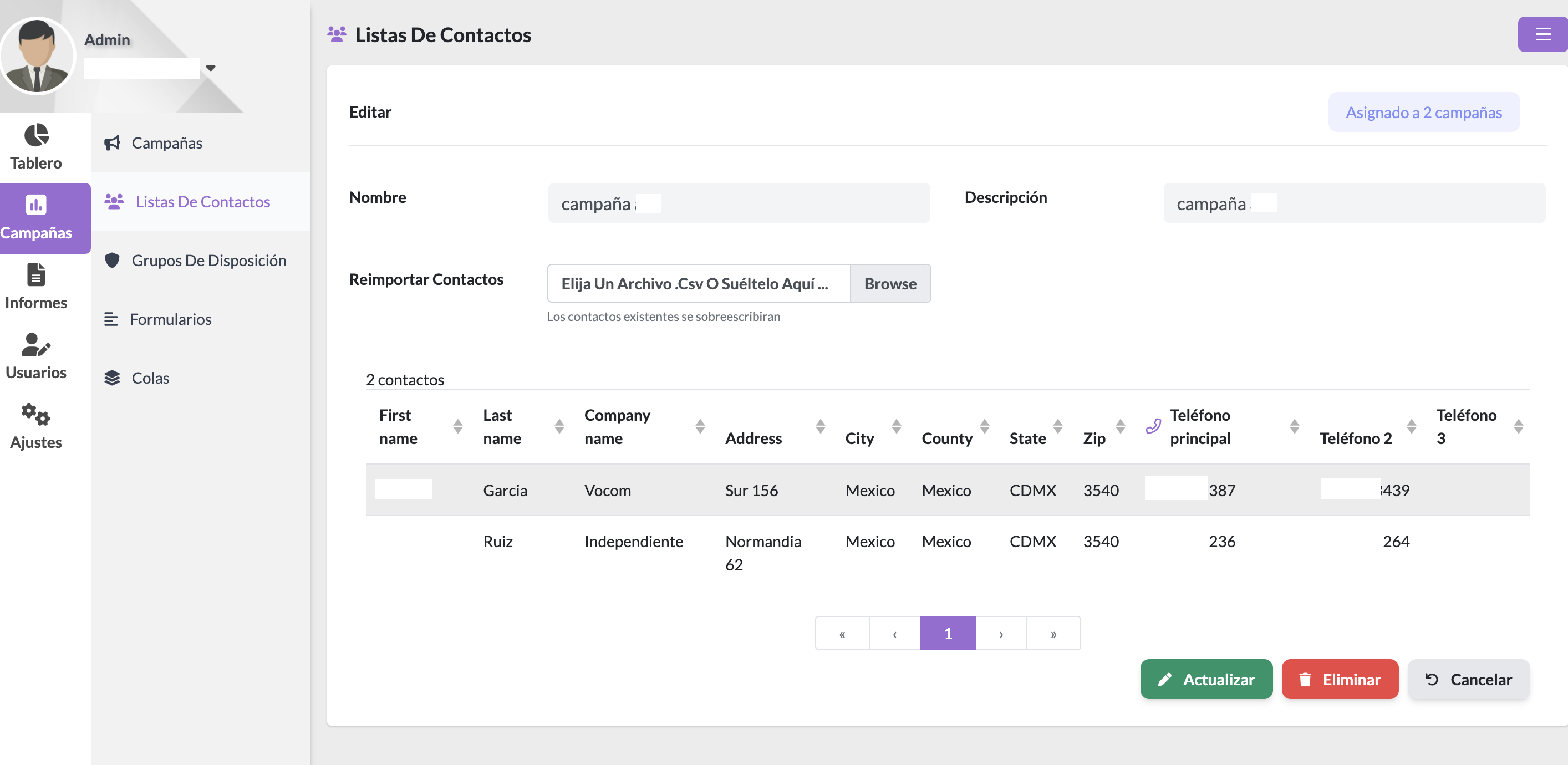
Task: Click Asignado a 2 campañas badge
Action: 1423,113
